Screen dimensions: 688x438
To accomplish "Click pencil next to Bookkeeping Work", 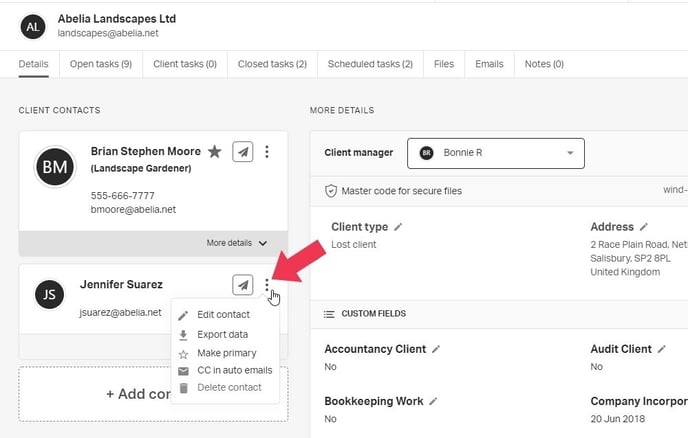I will click(433, 401).
